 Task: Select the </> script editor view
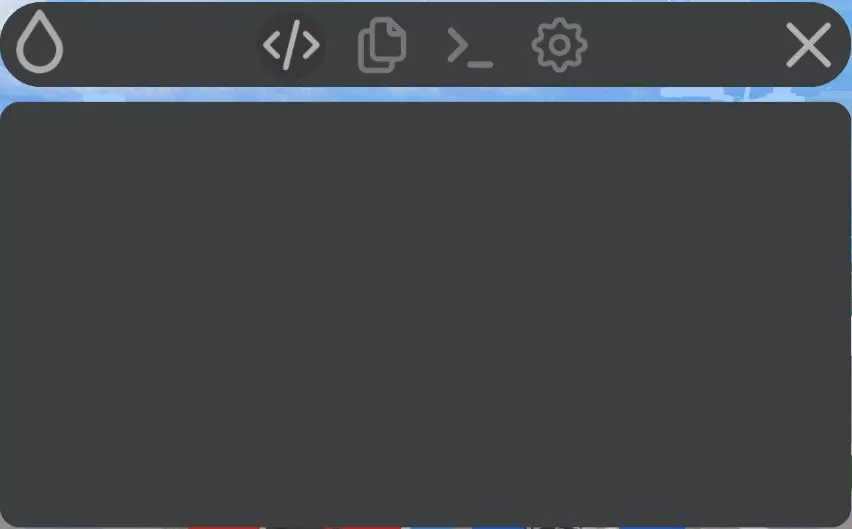pos(291,45)
